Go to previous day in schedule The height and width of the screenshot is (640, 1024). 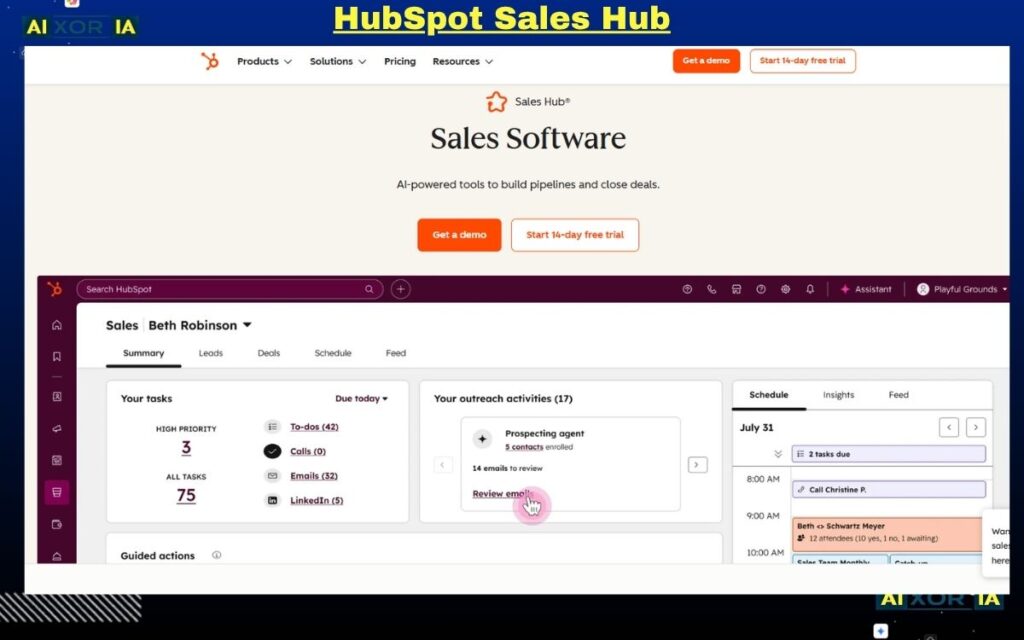949,427
